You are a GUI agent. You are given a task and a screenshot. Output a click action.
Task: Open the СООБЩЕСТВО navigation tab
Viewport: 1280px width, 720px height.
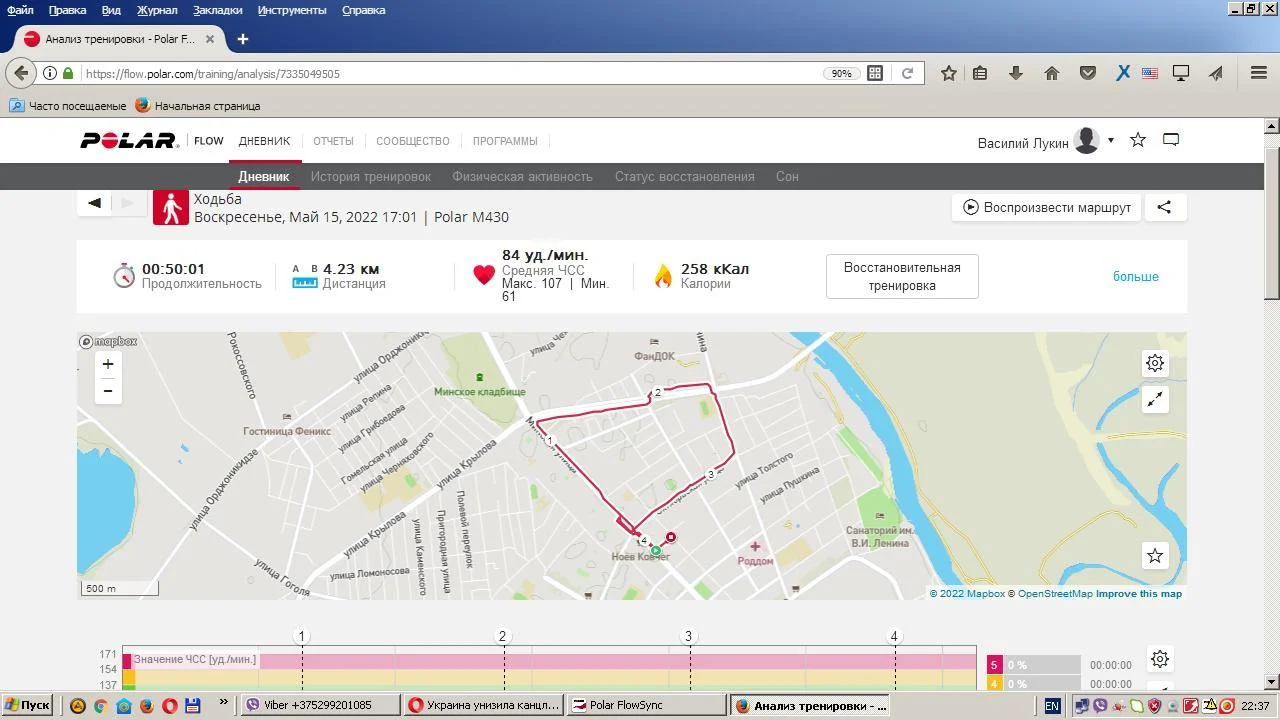413,141
